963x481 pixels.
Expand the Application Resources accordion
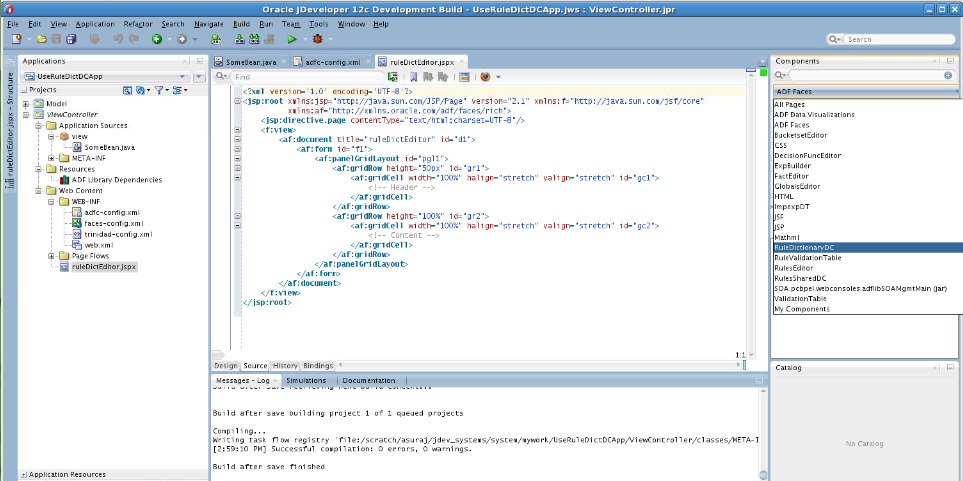[24, 475]
